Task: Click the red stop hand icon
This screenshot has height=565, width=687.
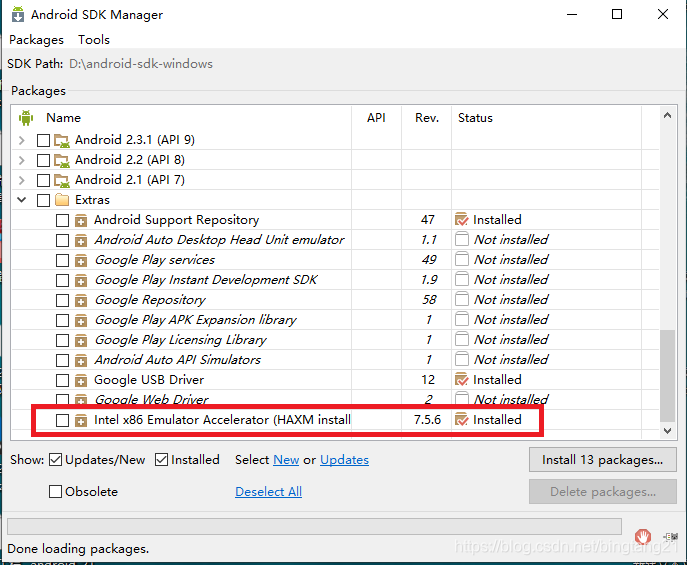Action: [643, 536]
